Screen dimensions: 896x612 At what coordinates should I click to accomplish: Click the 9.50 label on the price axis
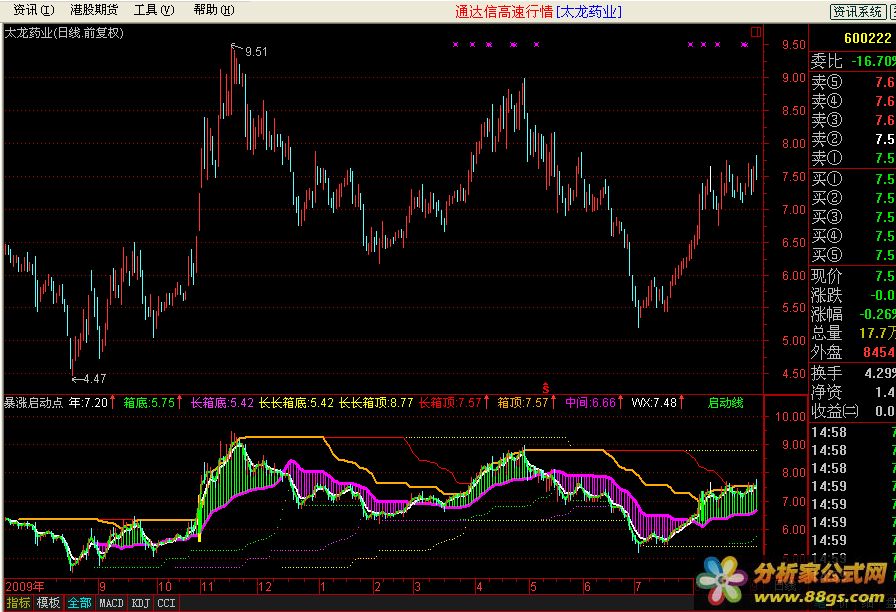pyautogui.click(x=794, y=45)
